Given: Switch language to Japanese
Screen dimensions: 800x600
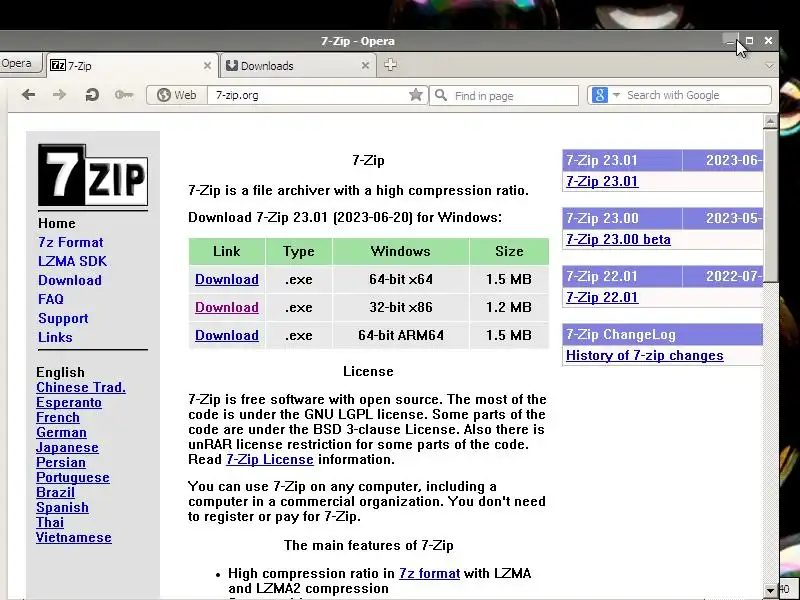Looking at the screenshot, I should pyautogui.click(x=67, y=447).
